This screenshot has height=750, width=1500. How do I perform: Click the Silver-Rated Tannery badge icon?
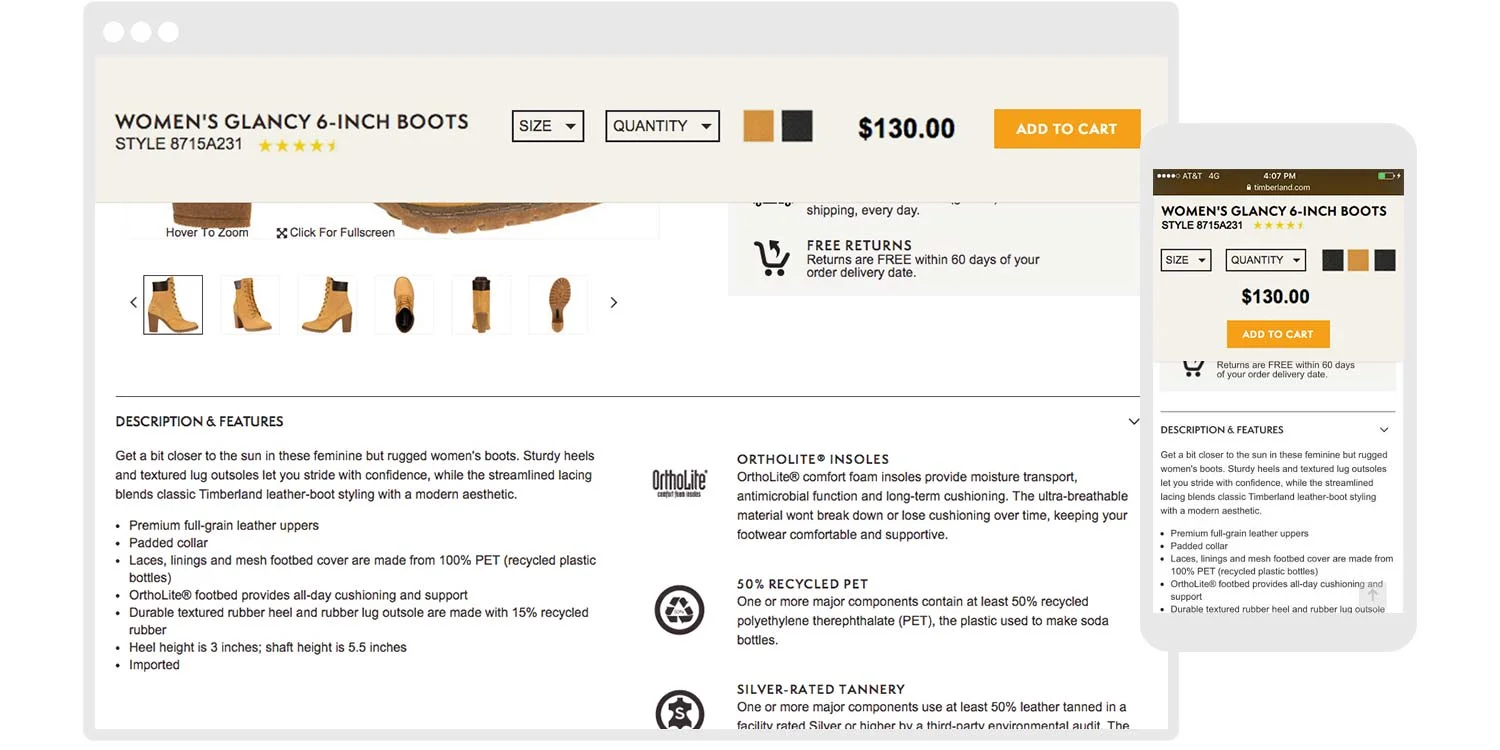point(680,712)
